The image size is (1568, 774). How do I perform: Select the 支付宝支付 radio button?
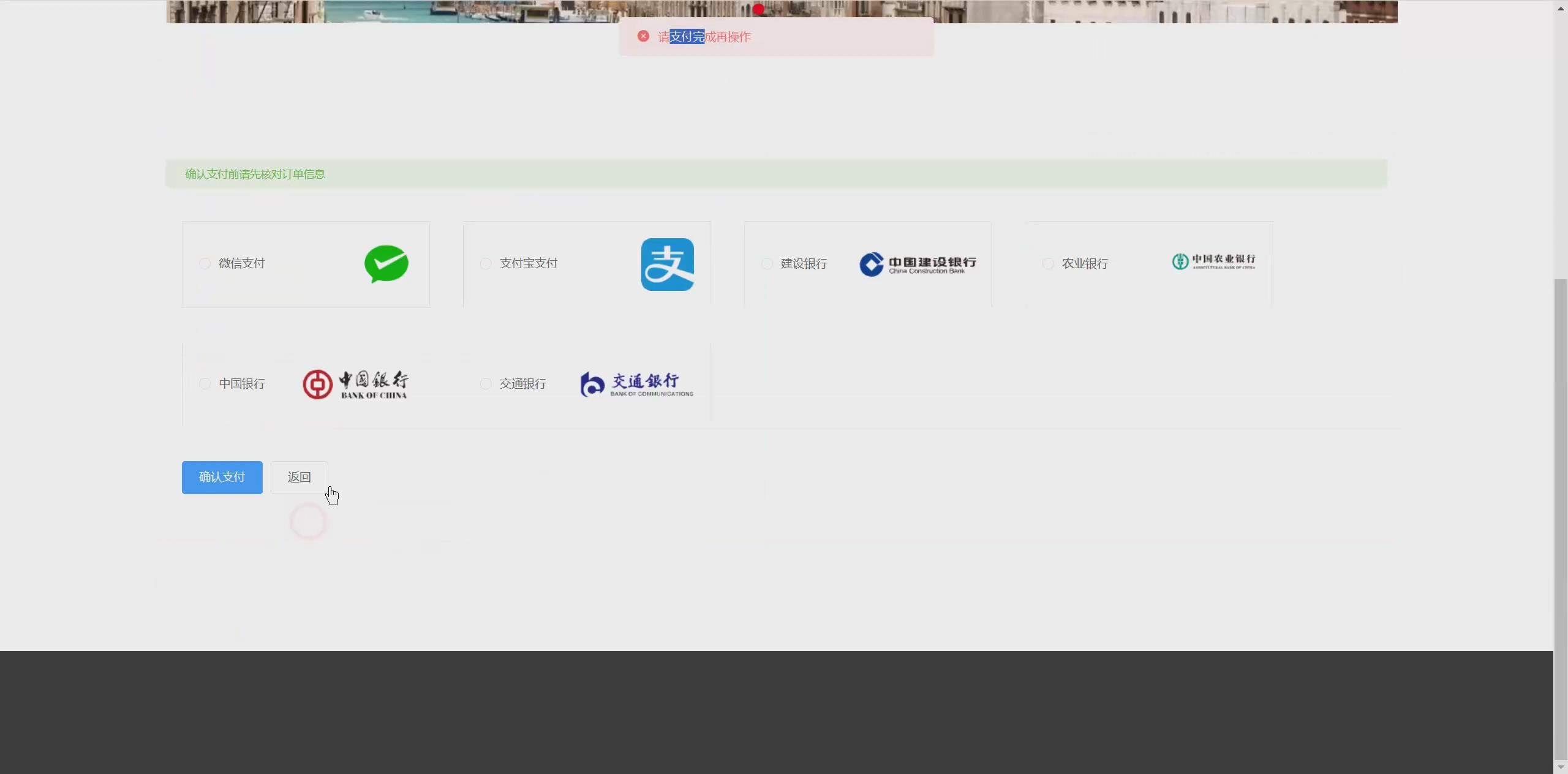pos(486,263)
